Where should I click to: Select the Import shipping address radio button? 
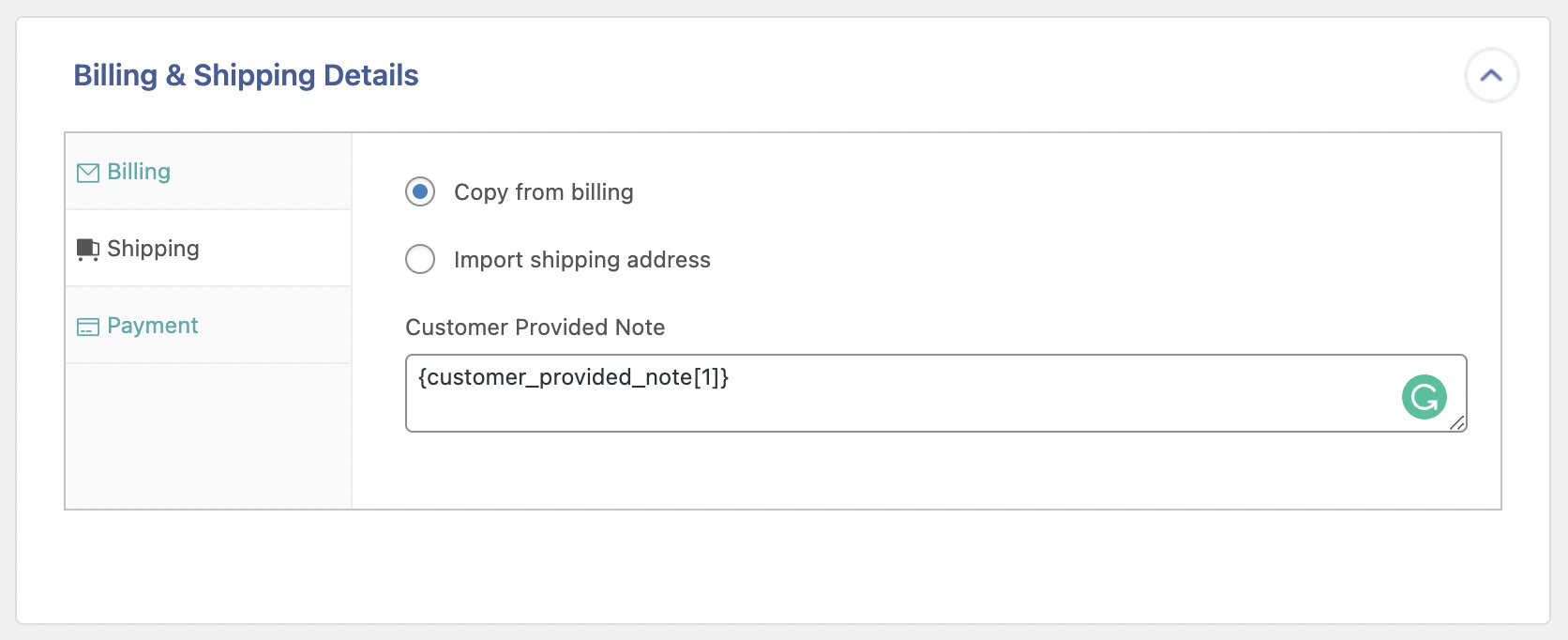[420, 259]
